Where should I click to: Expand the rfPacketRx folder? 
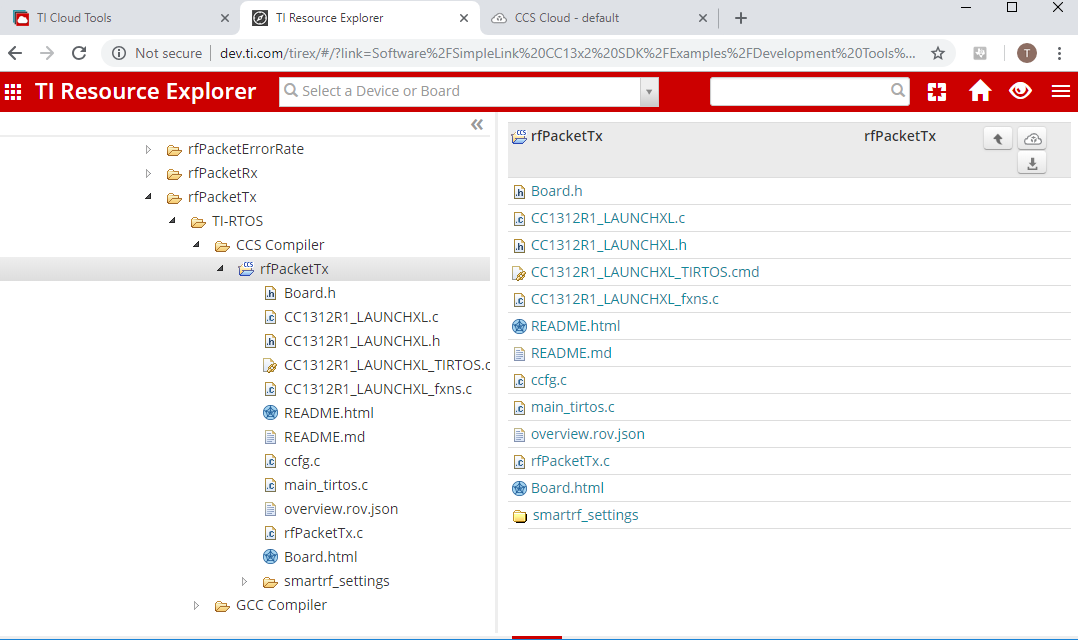point(148,173)
